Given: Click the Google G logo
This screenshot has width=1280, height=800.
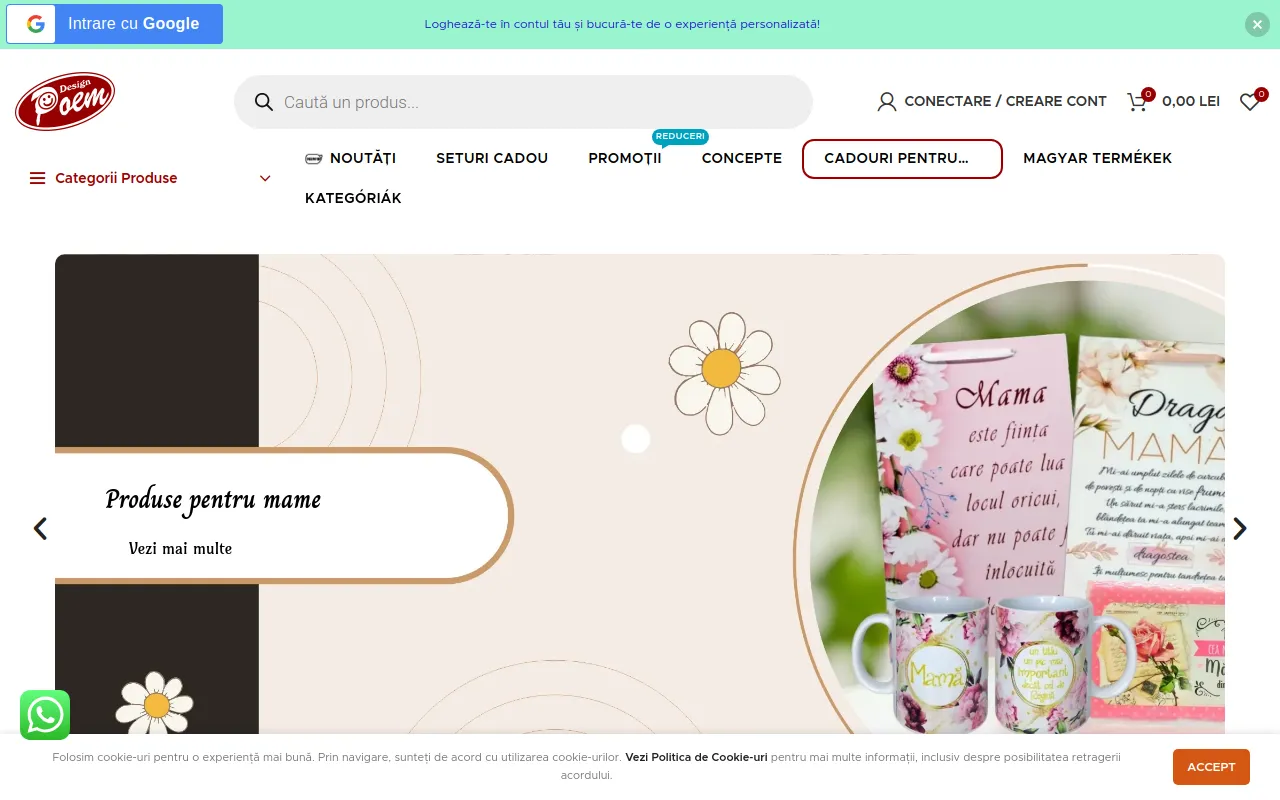Looking at the screenshot, I should point(36,24).
